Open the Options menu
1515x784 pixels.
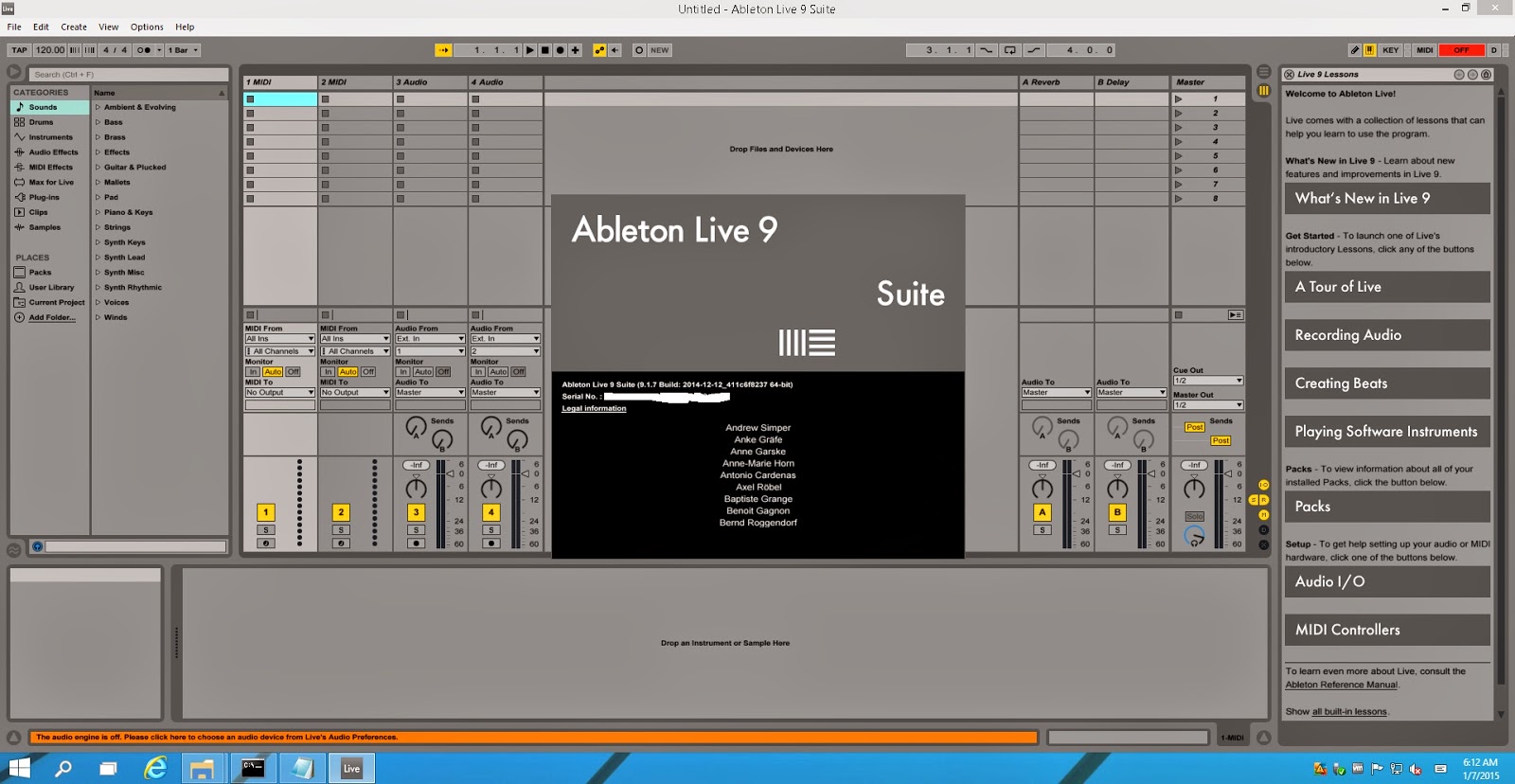click(147, 27)
